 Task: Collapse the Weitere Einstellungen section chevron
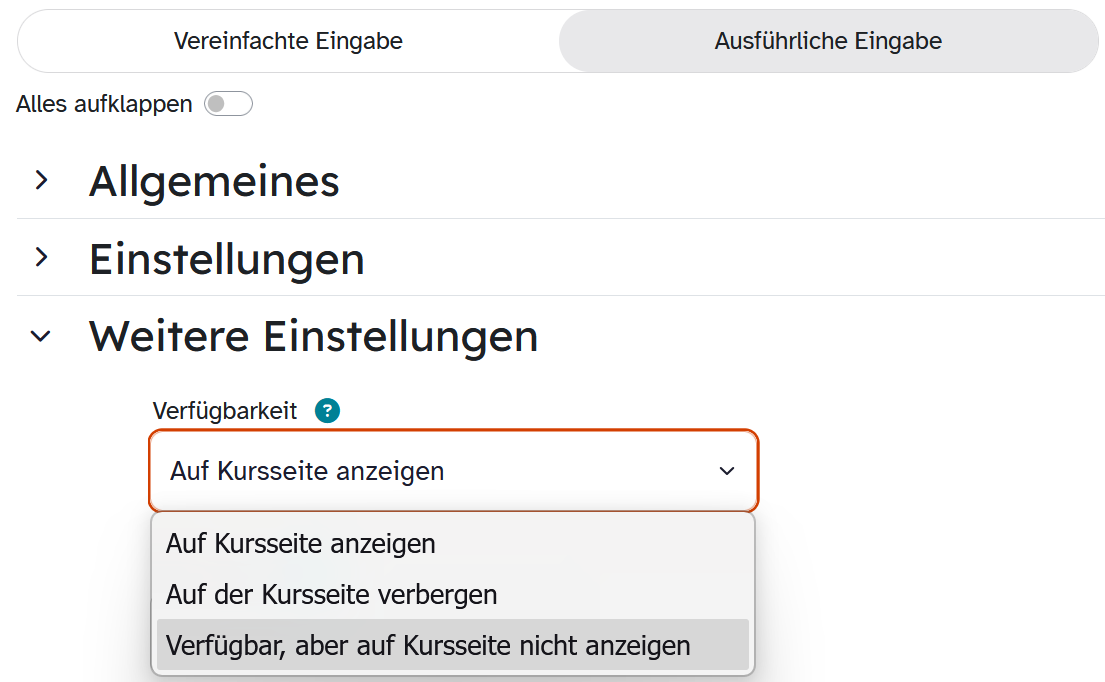click(x=41, y=336)
